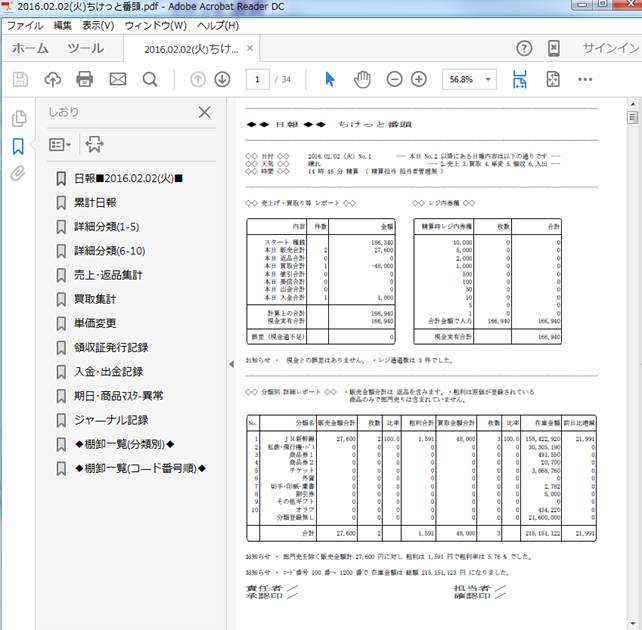Open the ウィンドウ(W) menu
The width and height of the screenshot is (642, 630).
click(x=156, y=25)
